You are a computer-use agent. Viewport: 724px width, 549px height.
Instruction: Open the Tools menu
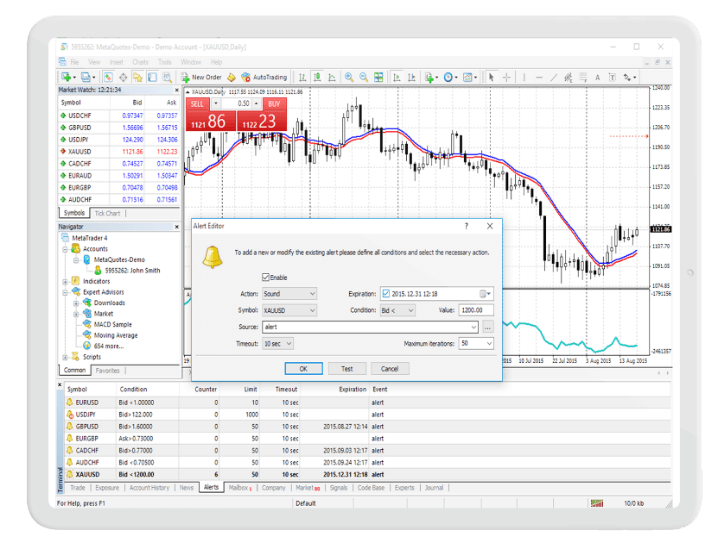[x=164, y=62]
